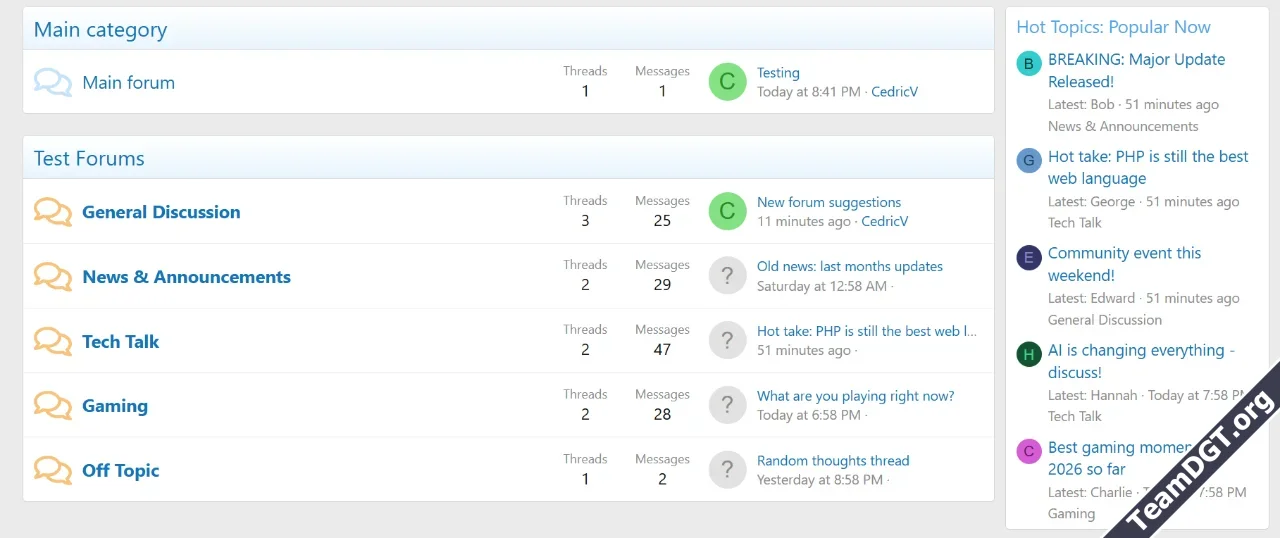Open the Test Forums category heading
The height and width of the screenshot is (538, 1280).
89,159
